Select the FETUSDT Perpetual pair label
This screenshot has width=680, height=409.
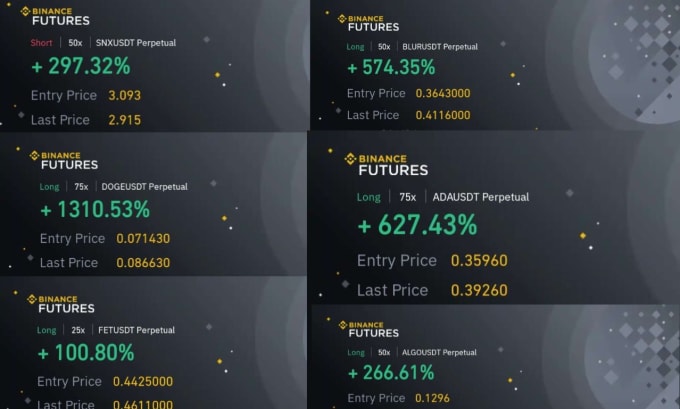pos(136,330)
